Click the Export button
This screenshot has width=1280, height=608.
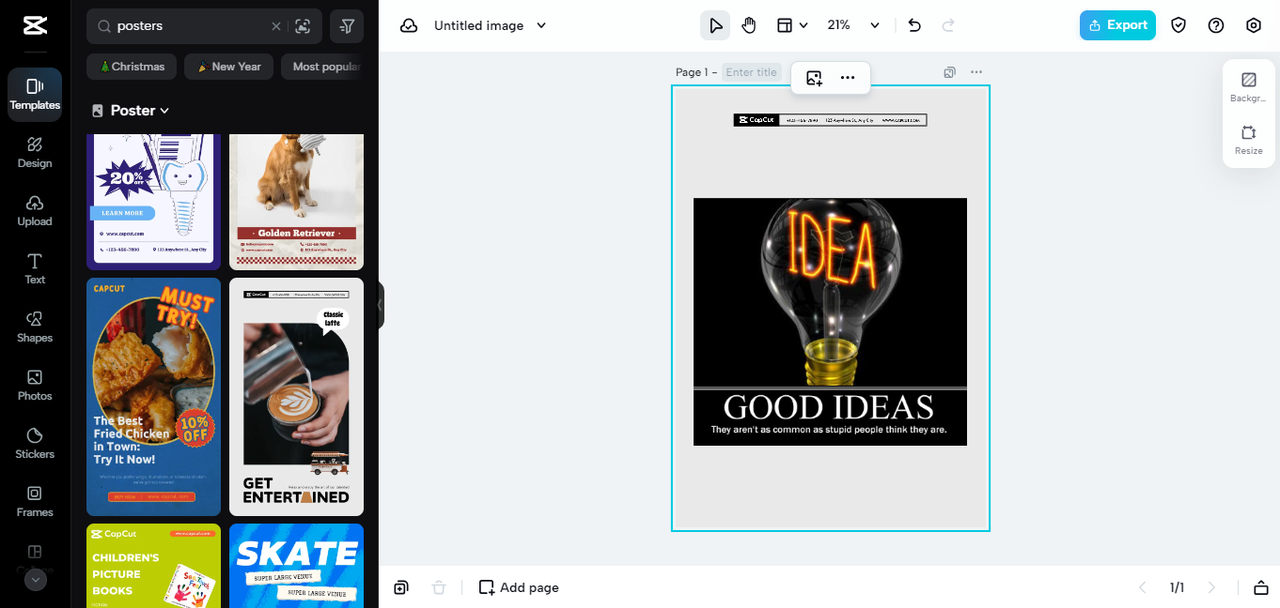1118,26
